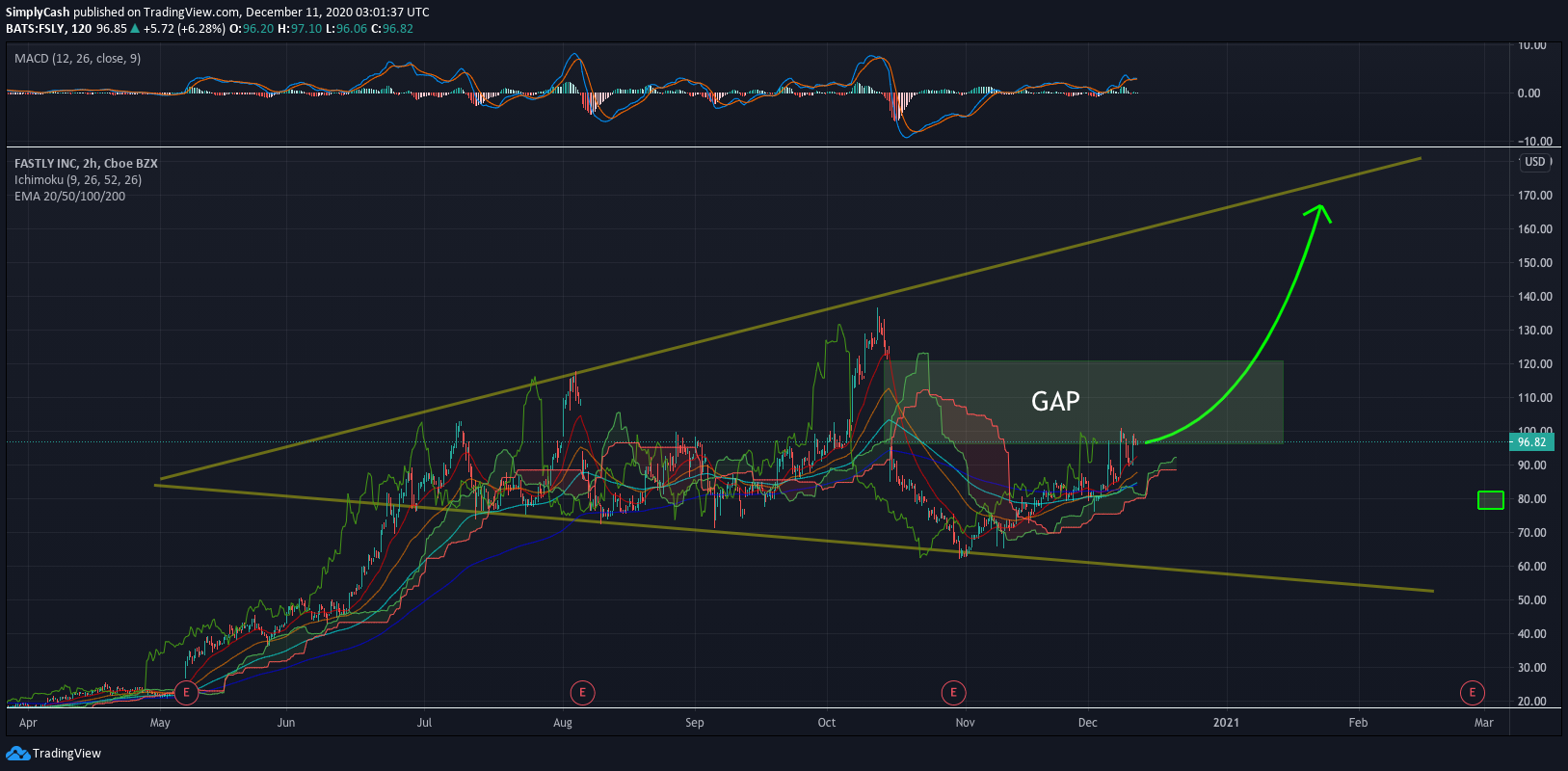The image size is (1568, 771).
Task: Open the TradingView logo link
Action: [x=54, y=753]
